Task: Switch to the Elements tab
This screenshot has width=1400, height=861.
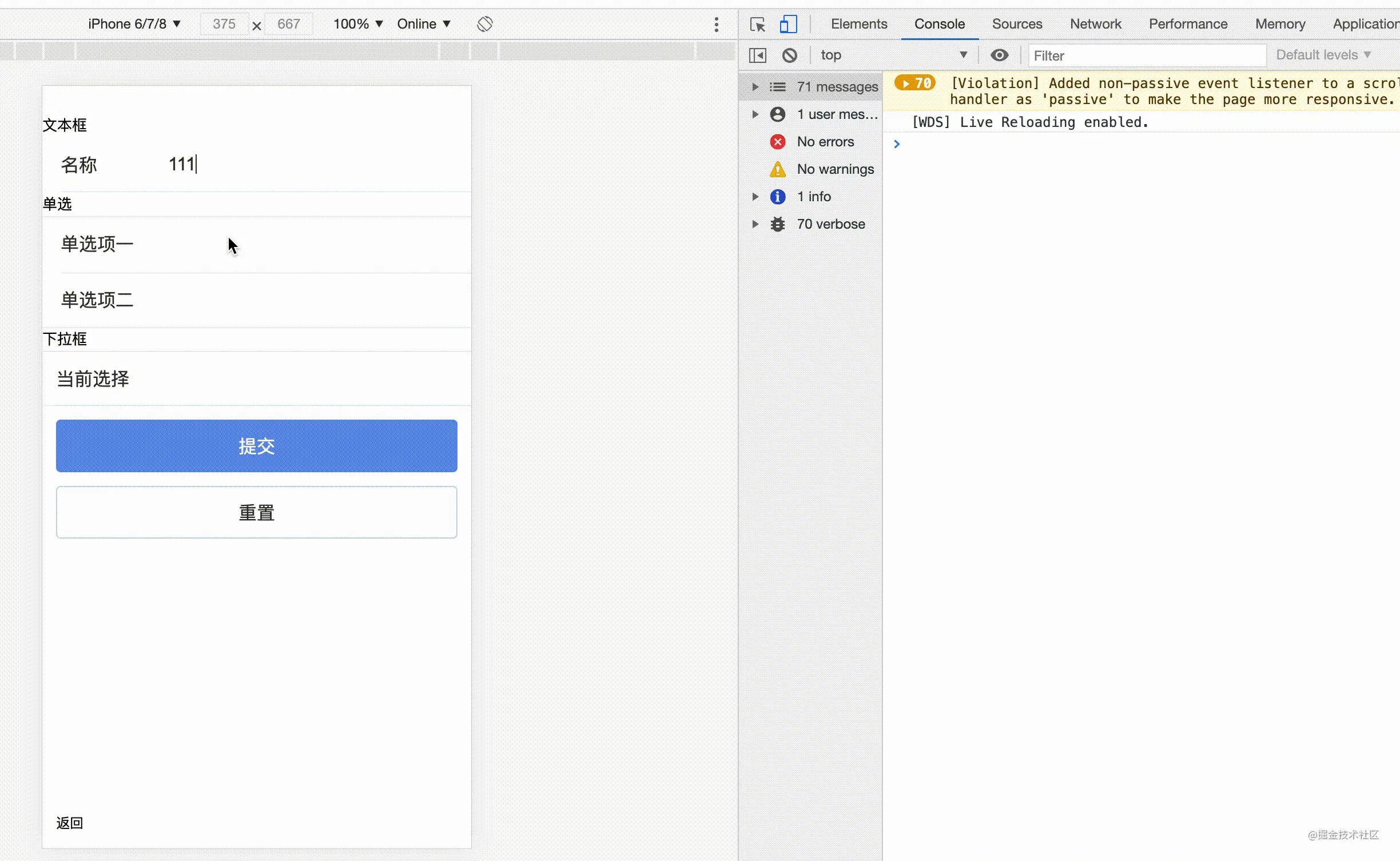Action: 858,24
